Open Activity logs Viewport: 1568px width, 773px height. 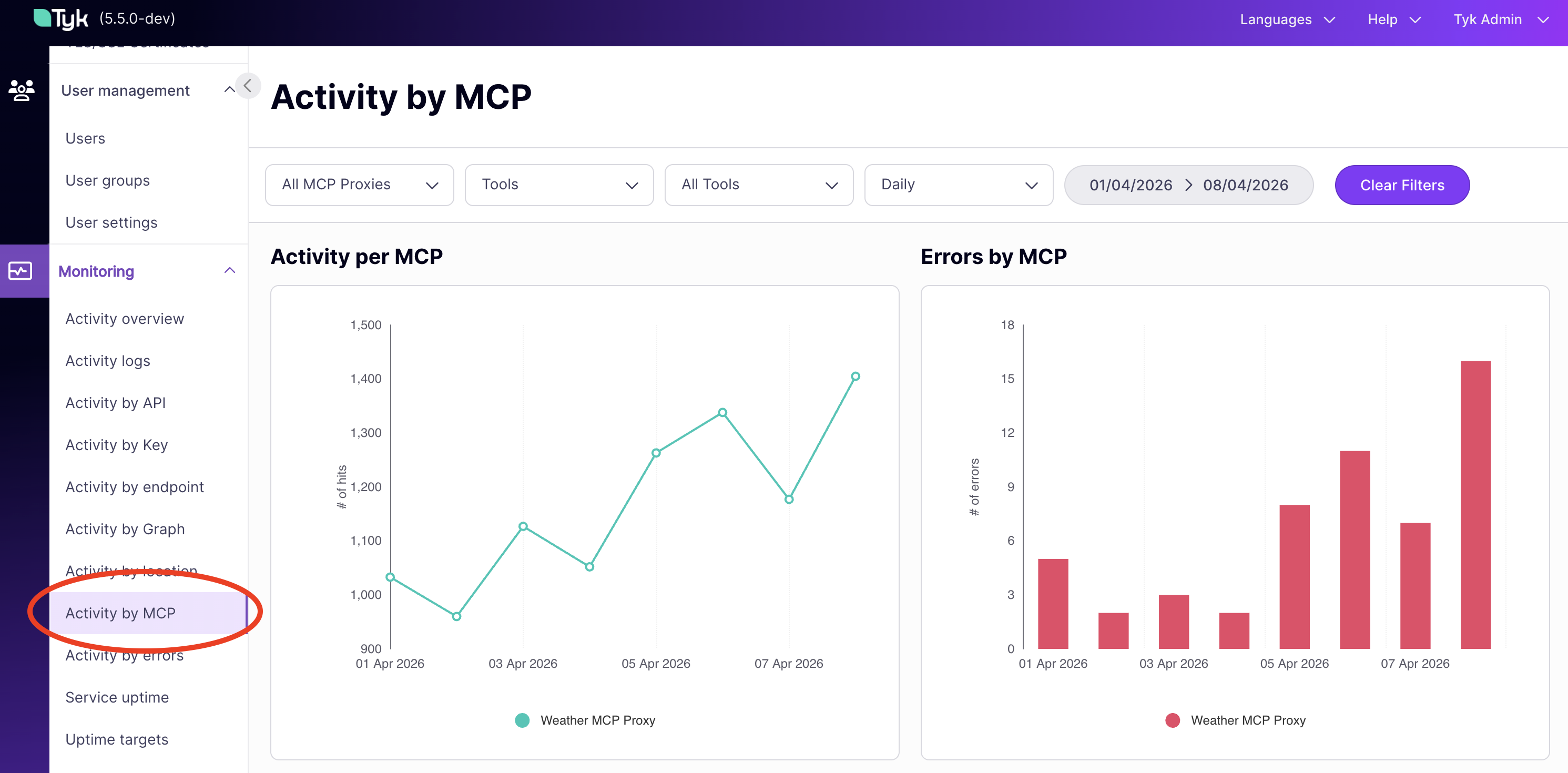click(x=108, y=361)
